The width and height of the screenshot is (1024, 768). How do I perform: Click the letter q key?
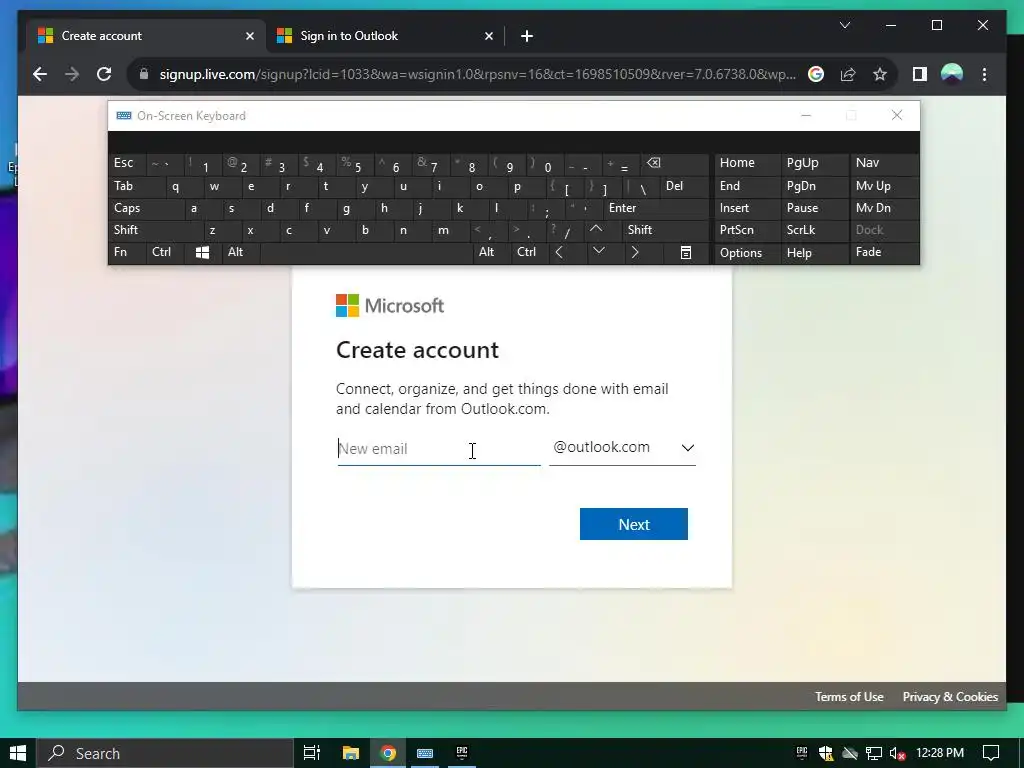(184, 186)
